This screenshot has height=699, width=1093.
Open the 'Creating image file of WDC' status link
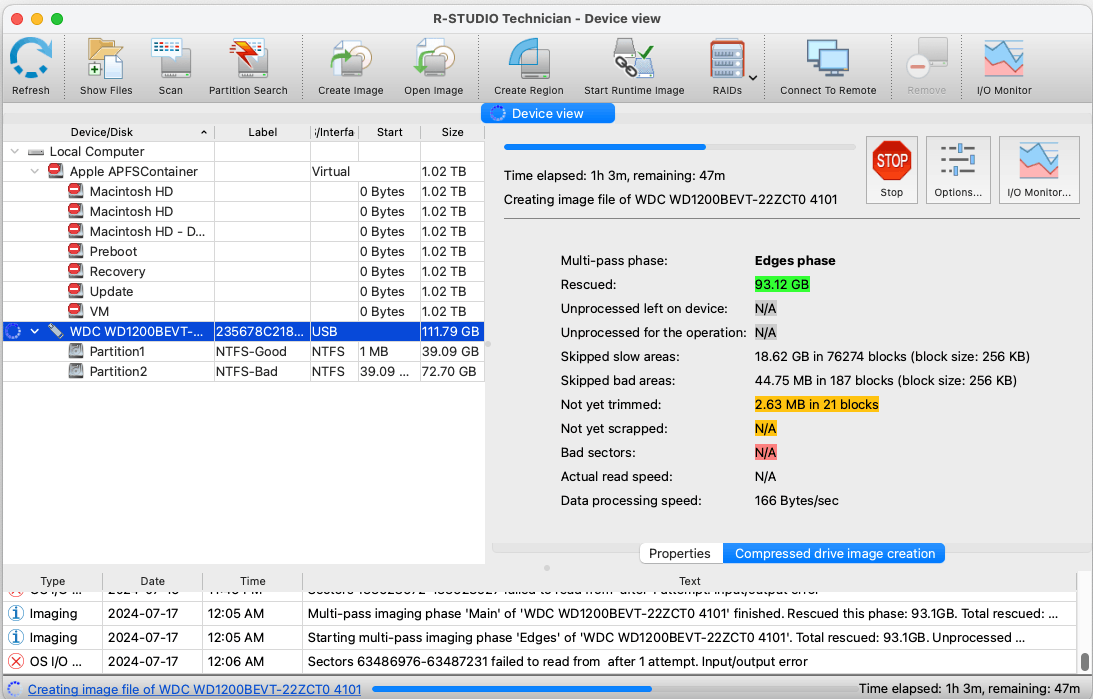point(194,689)
